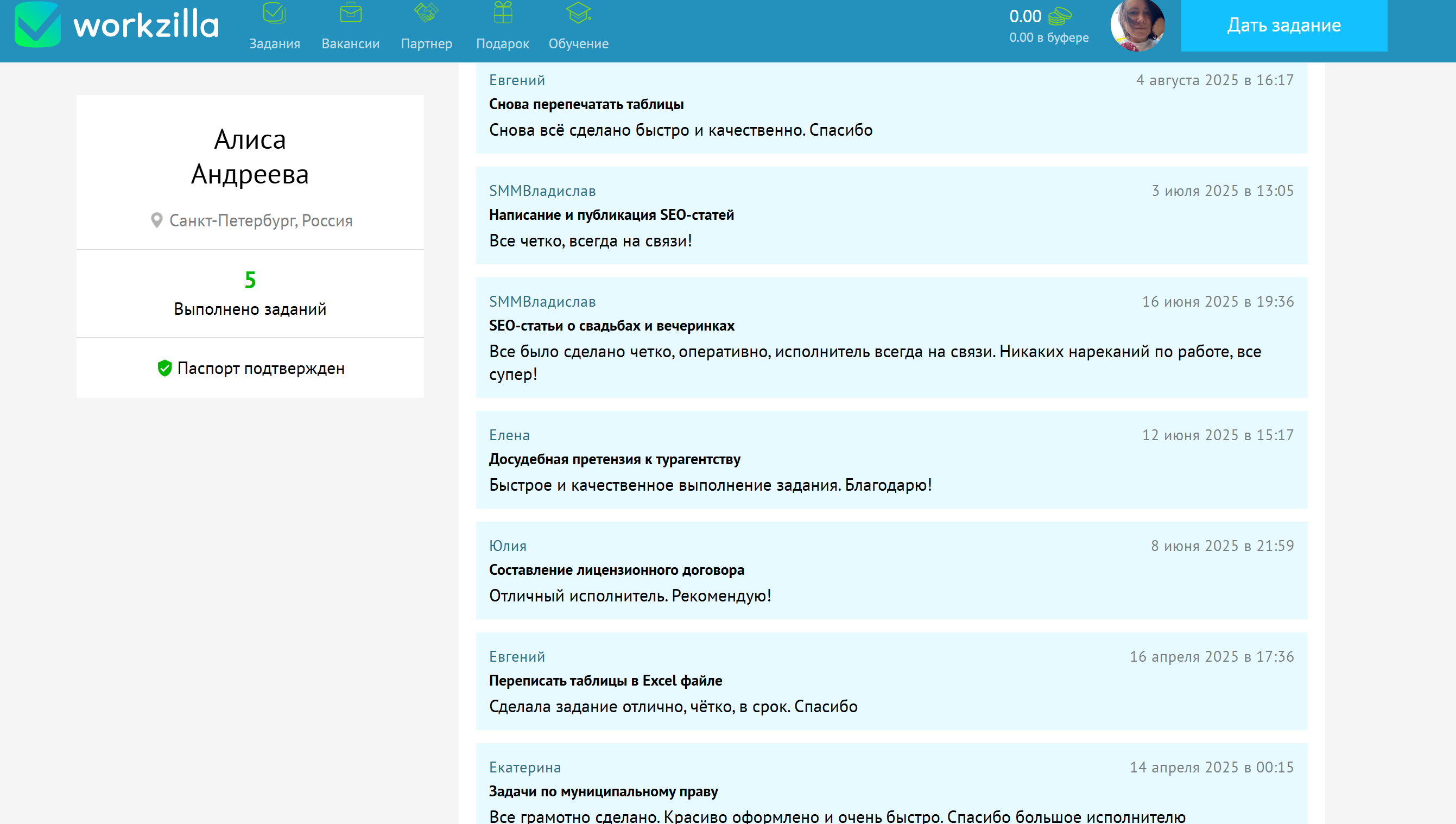1456x824 pixels.
Task: Click reviewer Екатерина's name
Action: [x=524, y=767]
